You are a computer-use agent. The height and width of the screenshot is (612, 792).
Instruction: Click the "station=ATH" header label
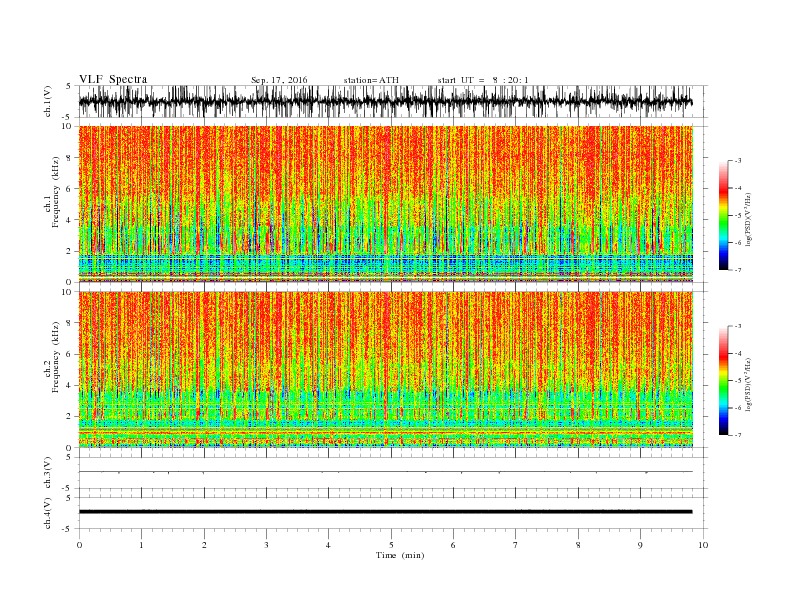point(371,80)
